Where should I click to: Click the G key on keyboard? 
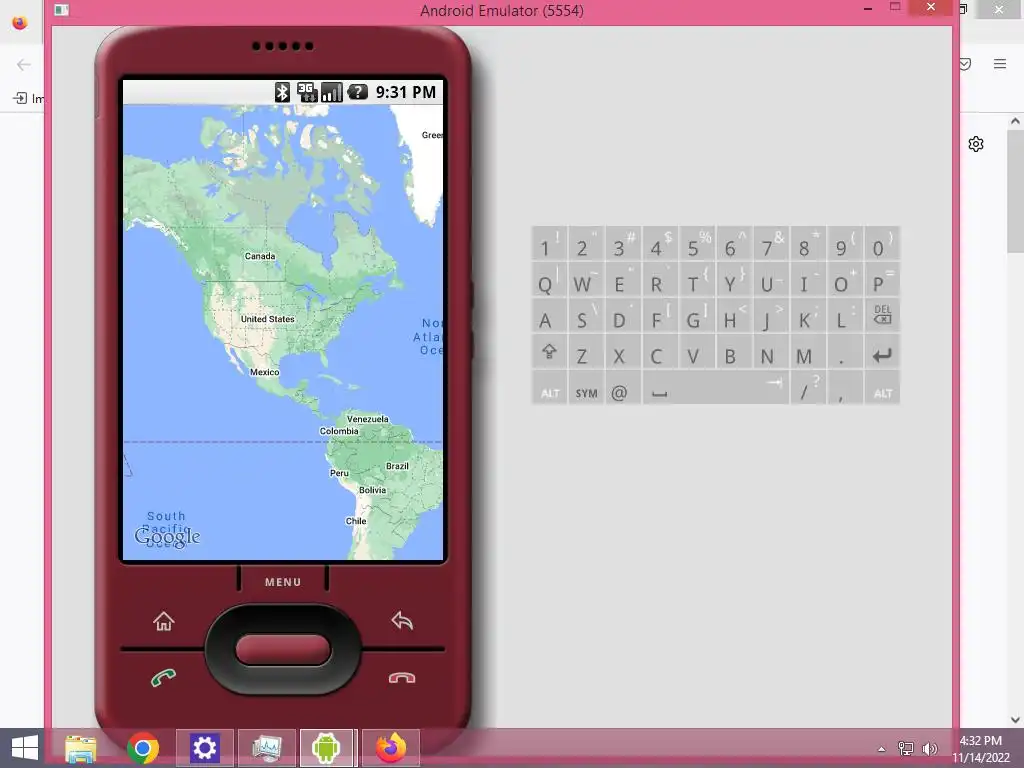(x=697, y=317)
